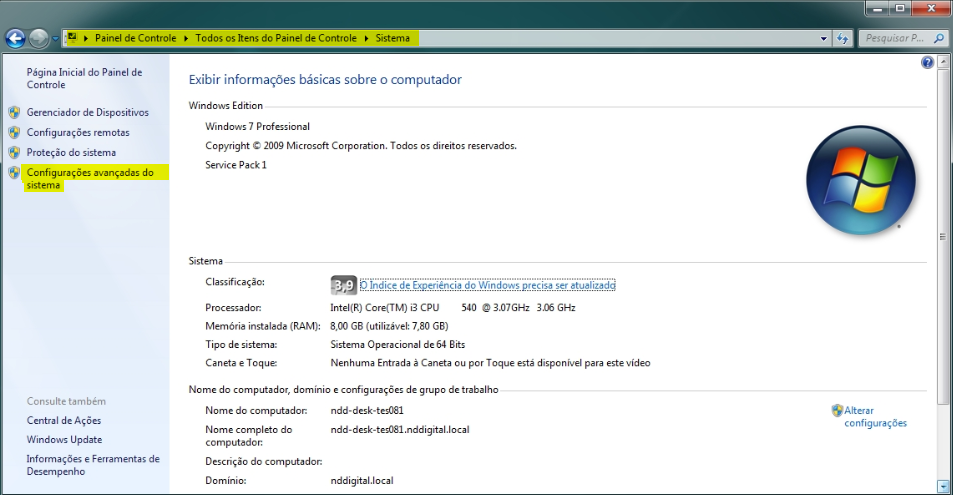
Task: Click Alterar configurações link
Action: [x=875, y=417]
